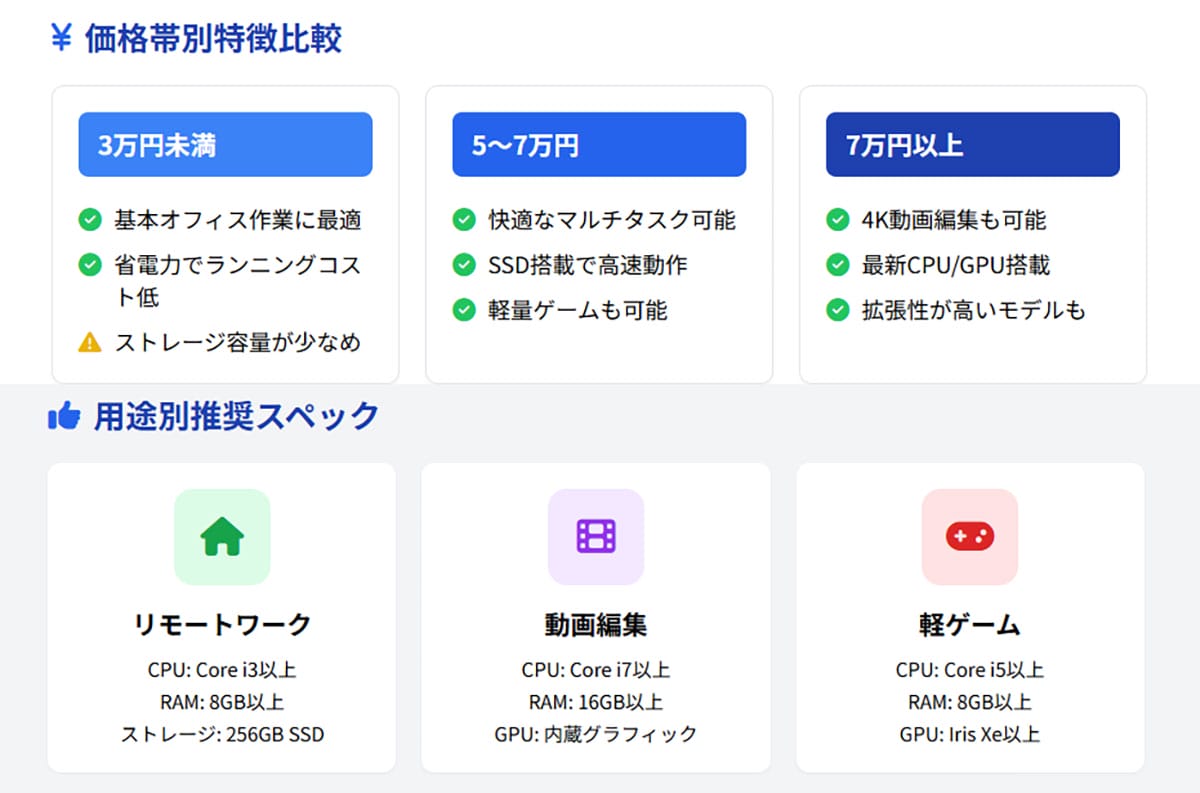This screenshot has height=793, width=1200.
Task: Click the 動画編集 card title
Action: (596, 625)
